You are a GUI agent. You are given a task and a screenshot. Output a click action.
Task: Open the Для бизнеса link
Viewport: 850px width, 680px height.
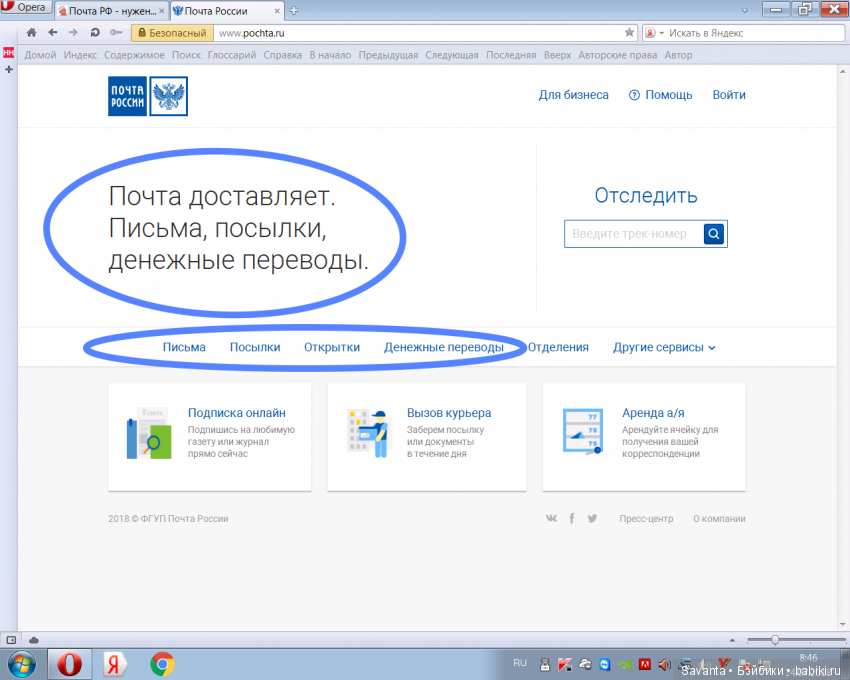(573, 95)
